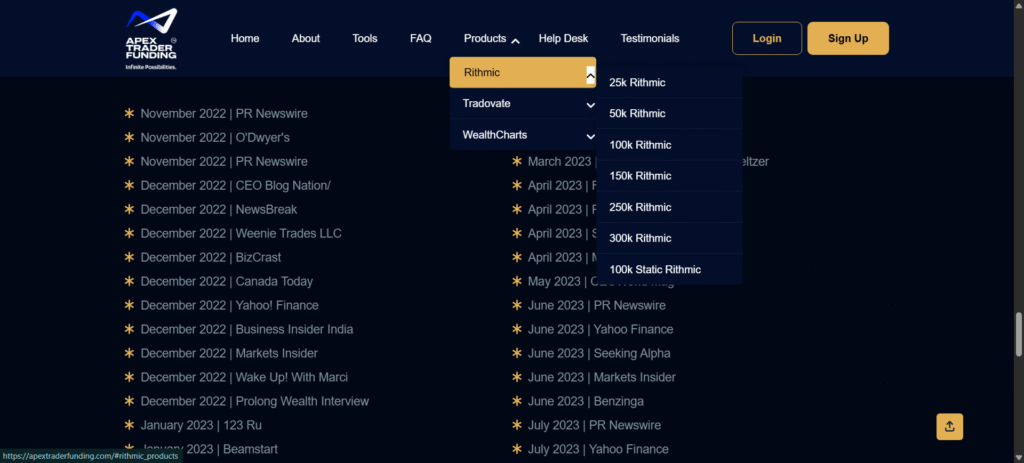Click the Login button
The width and height of the screenshot is (1024, 463).
[x=767, y=39]
